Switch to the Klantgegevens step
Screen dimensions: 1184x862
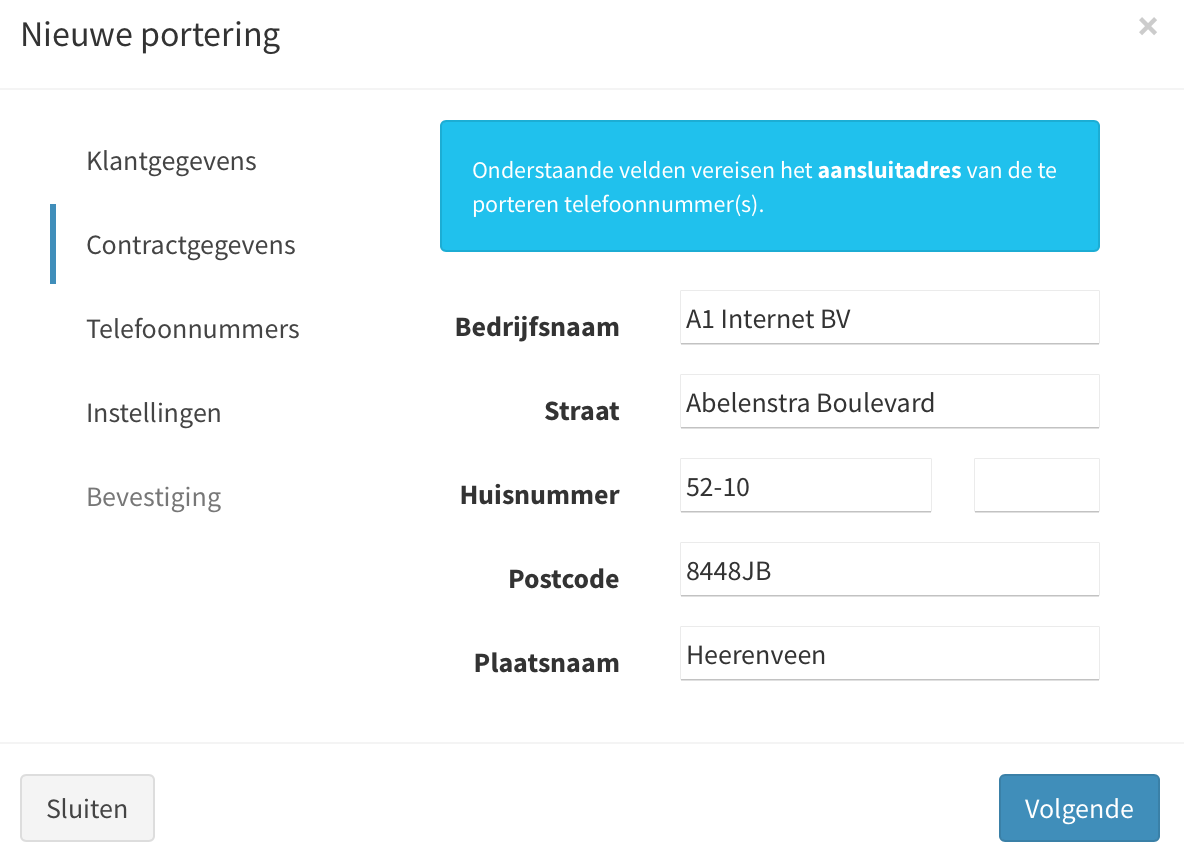[171, 160]
